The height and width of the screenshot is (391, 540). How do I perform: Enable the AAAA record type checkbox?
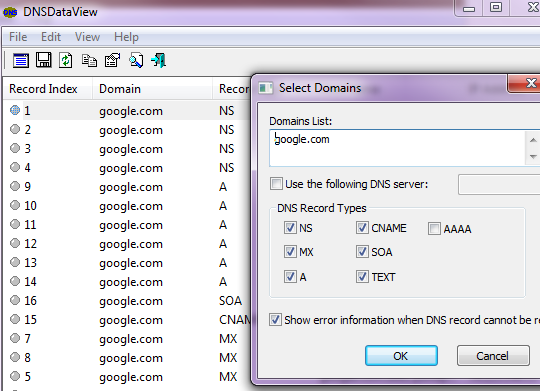click(434, 229)
